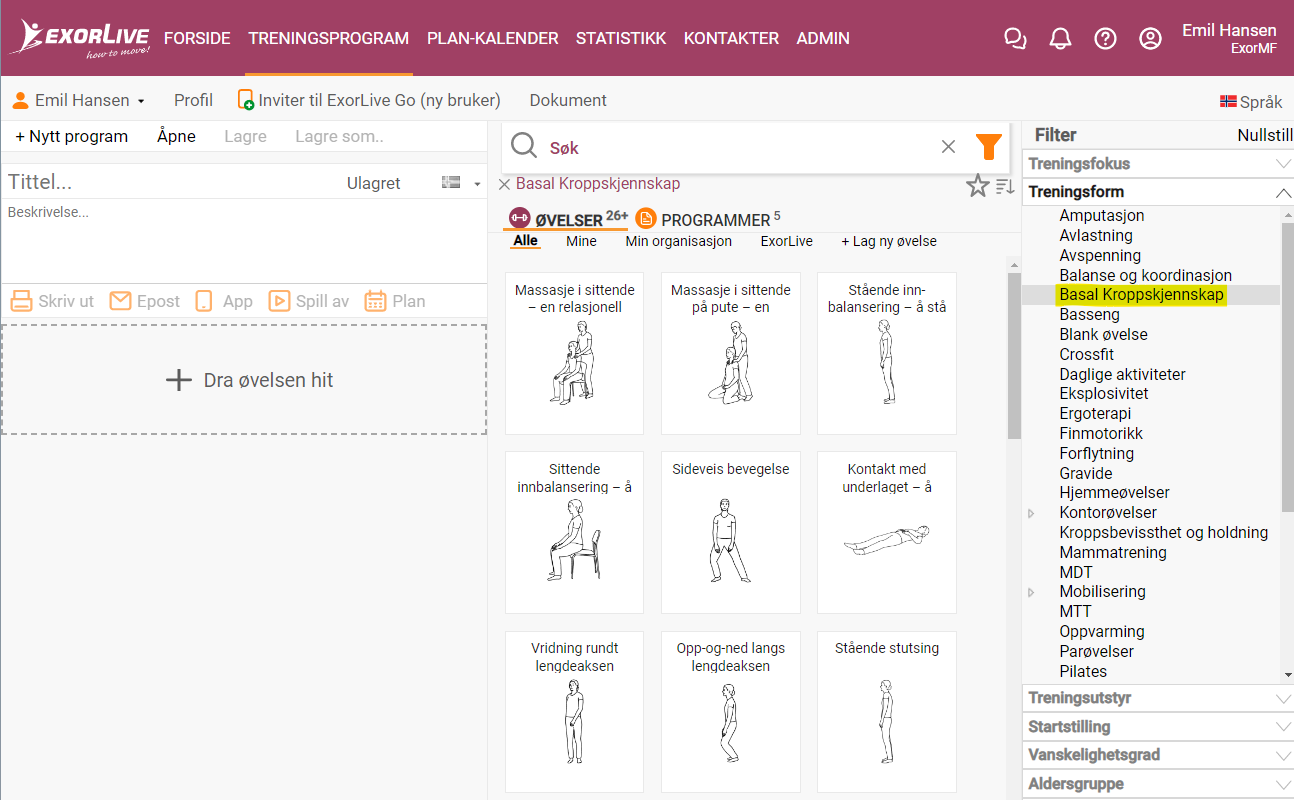Open the user account icon
Viewport: 1294px width, 800px height.
point(1151,39)
